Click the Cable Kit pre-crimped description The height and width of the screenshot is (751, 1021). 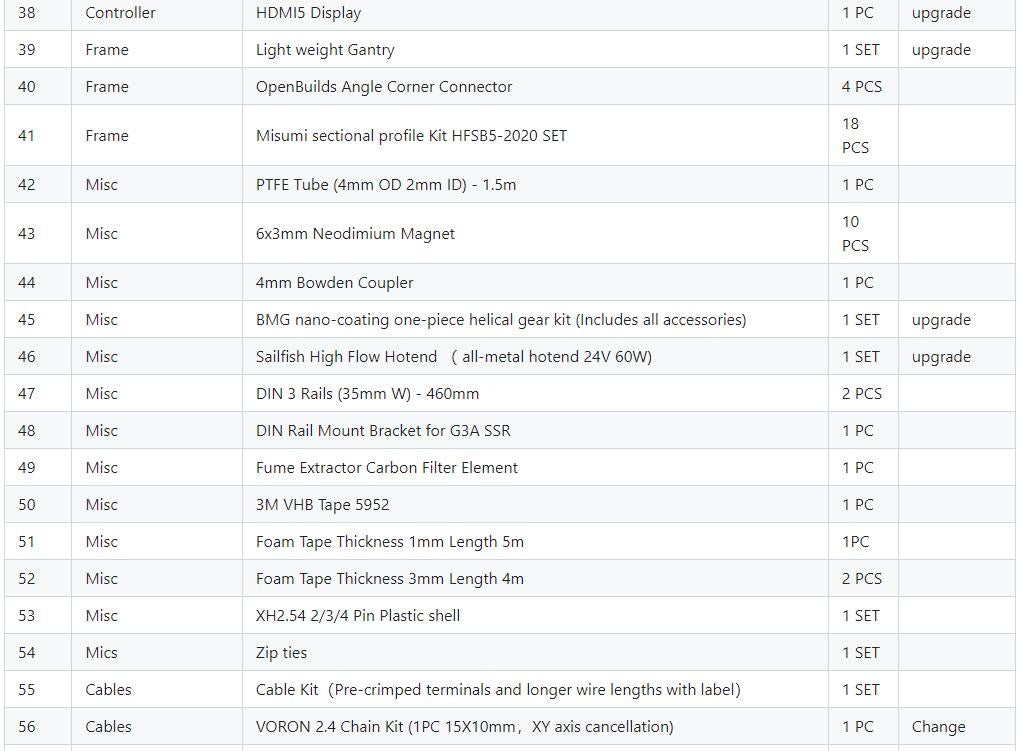498,690
